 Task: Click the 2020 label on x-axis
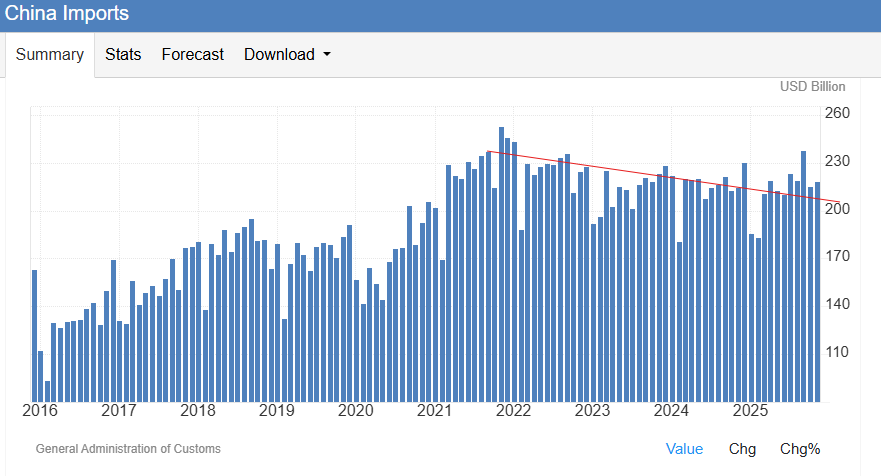coord(355,410)
